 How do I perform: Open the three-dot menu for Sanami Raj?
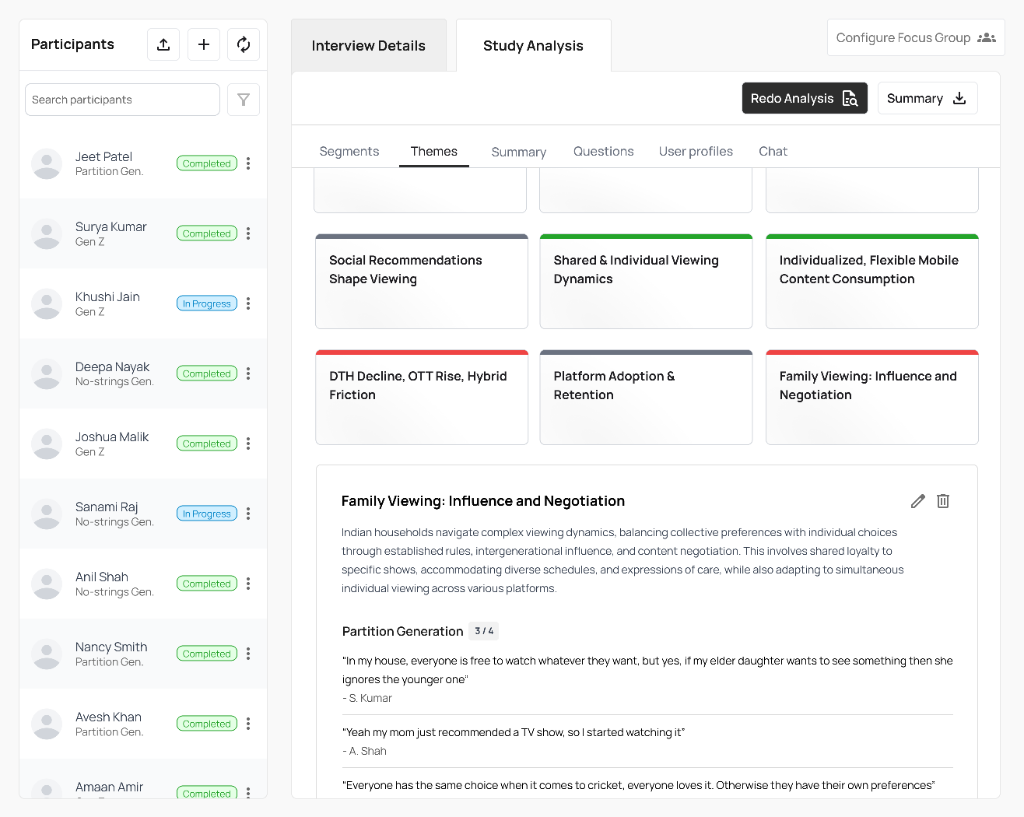click(x=248, y=513)
